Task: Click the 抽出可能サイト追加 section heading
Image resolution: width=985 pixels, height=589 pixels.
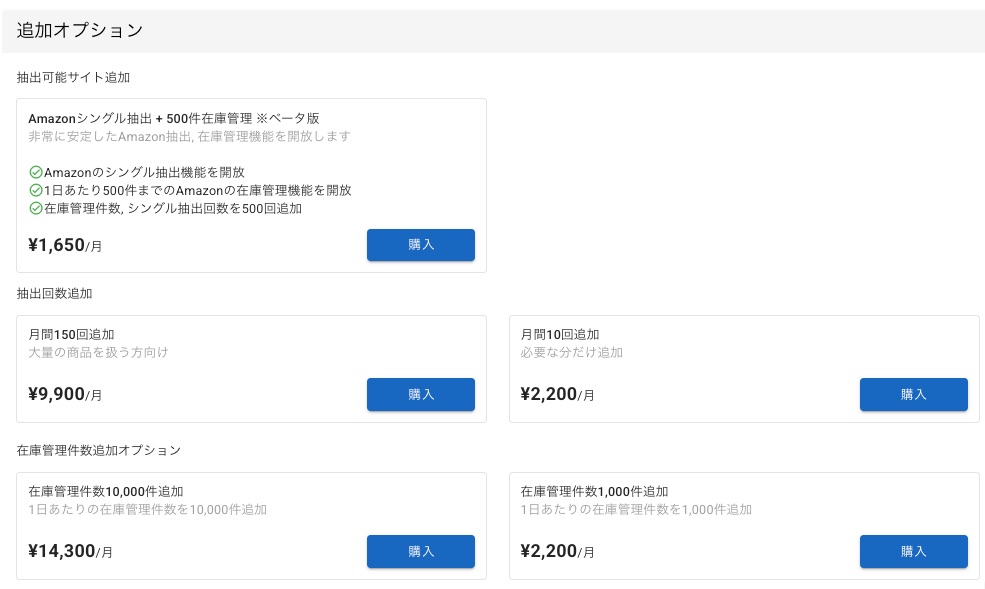Action: [74, 77]
